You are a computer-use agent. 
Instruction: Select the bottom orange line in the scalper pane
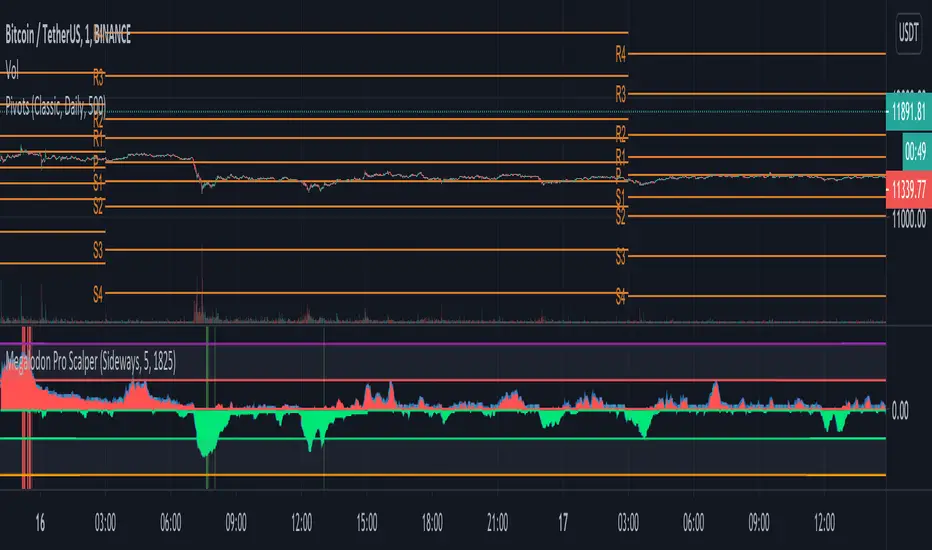tap(443, 475)
